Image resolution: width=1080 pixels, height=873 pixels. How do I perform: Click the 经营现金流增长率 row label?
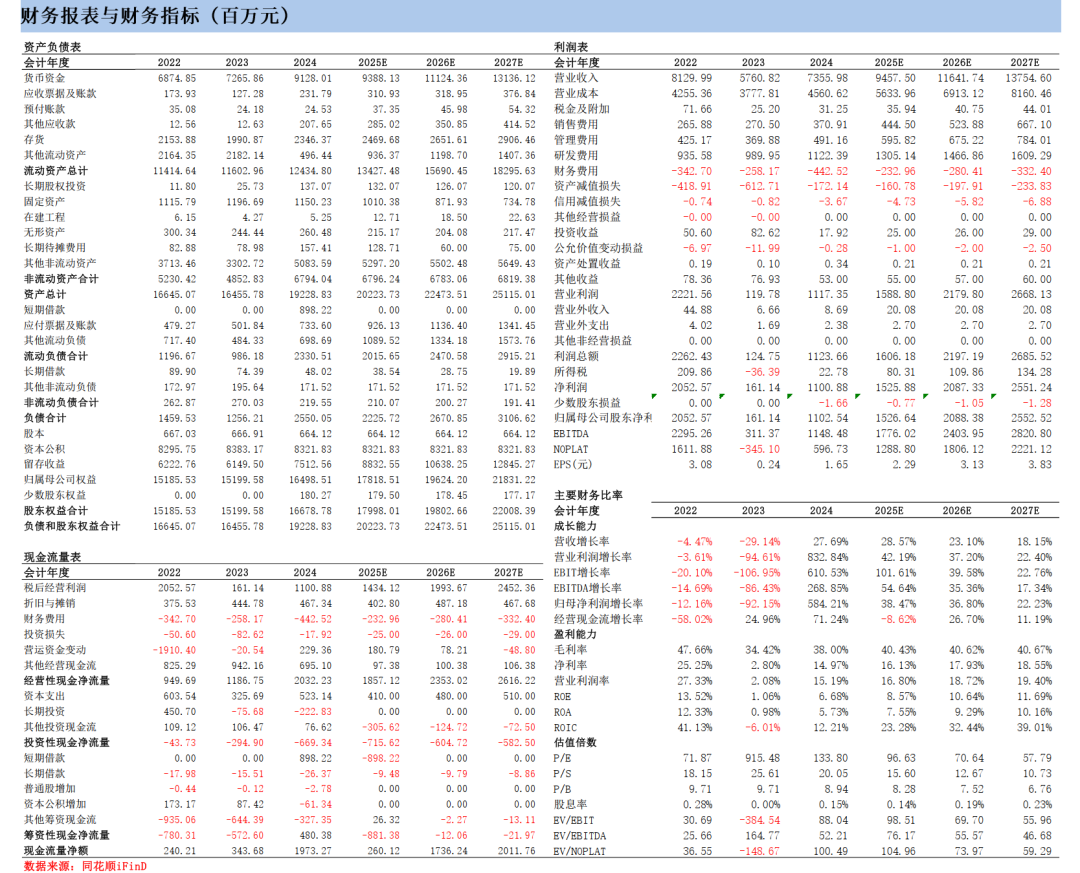tap(598, 619)
